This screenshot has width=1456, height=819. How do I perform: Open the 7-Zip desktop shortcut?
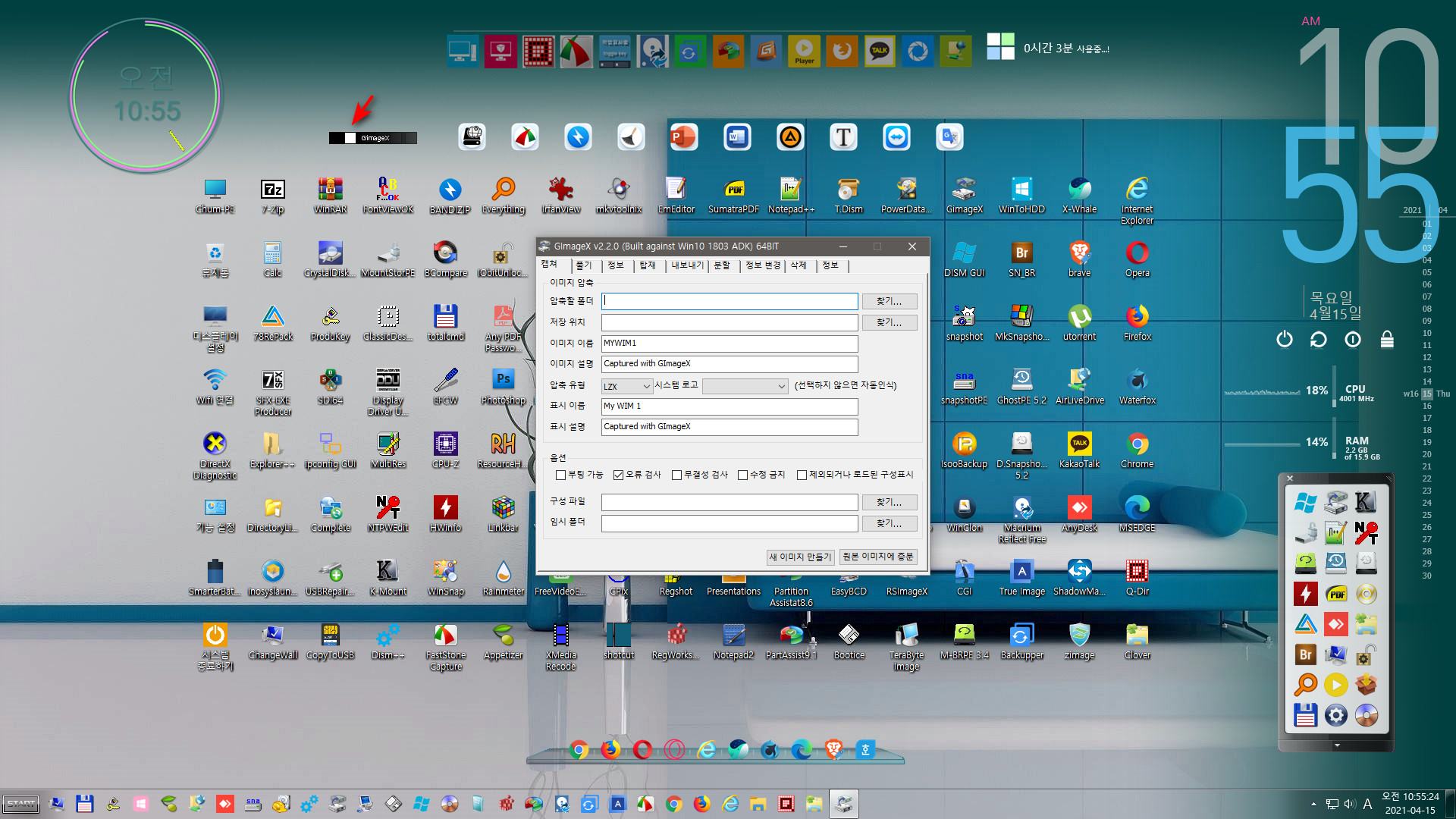click(273, 196)
